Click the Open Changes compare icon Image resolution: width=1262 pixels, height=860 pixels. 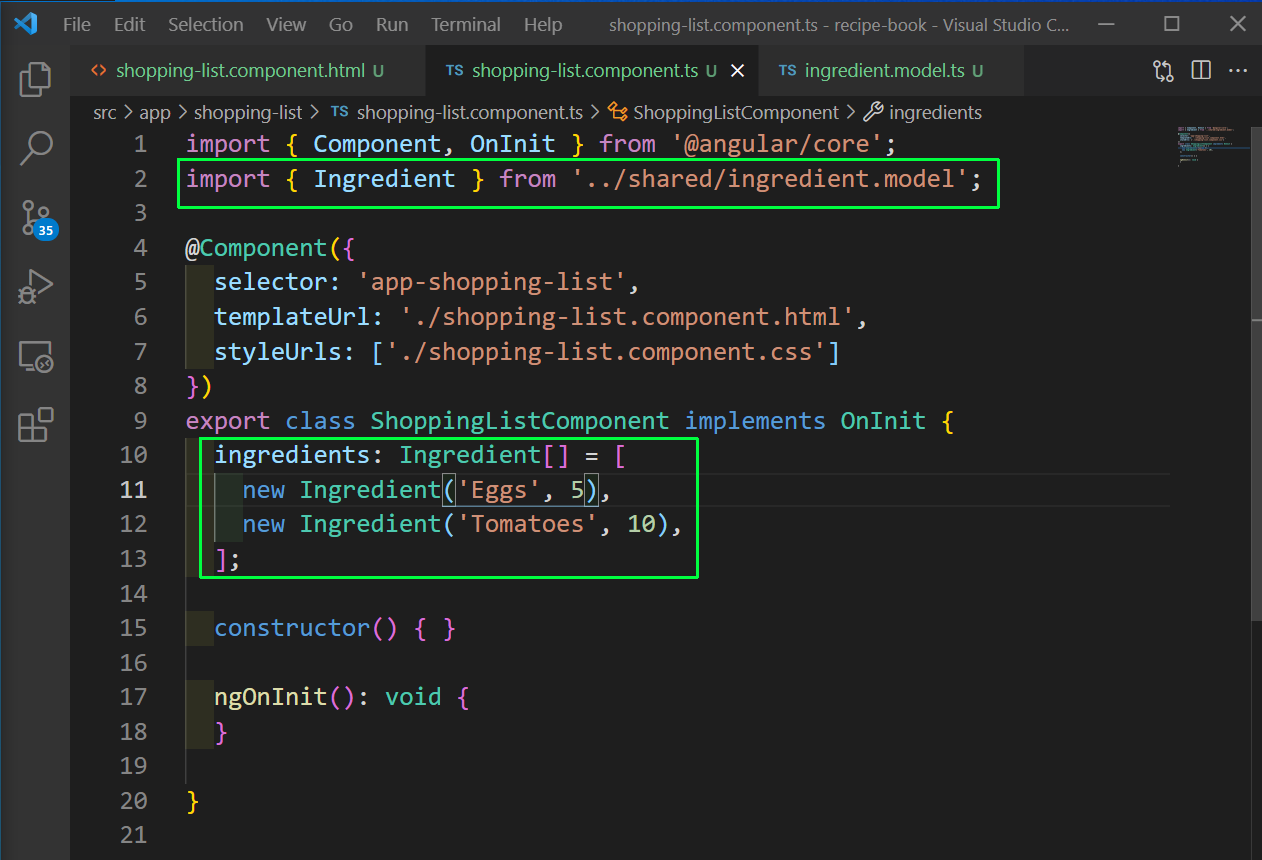[x=1163, y=71]
